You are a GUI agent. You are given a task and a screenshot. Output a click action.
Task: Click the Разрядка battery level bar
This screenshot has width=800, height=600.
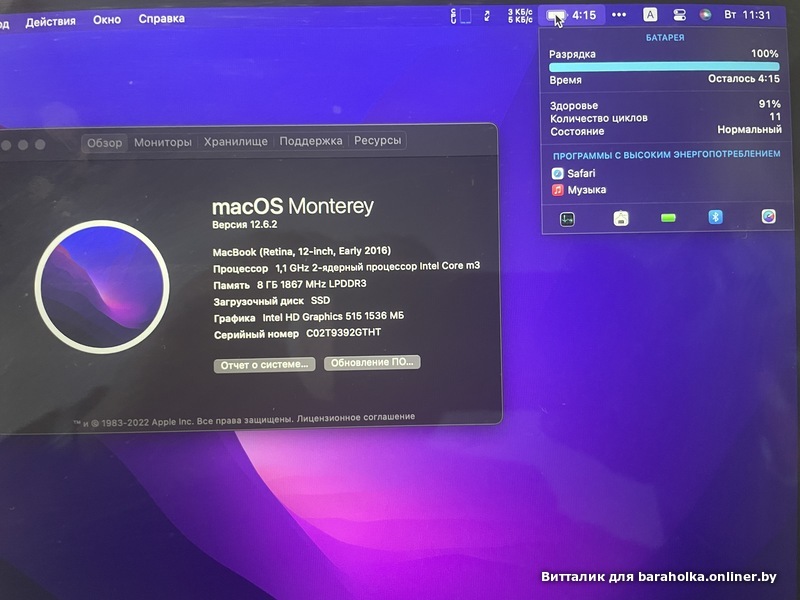point(664,67)
